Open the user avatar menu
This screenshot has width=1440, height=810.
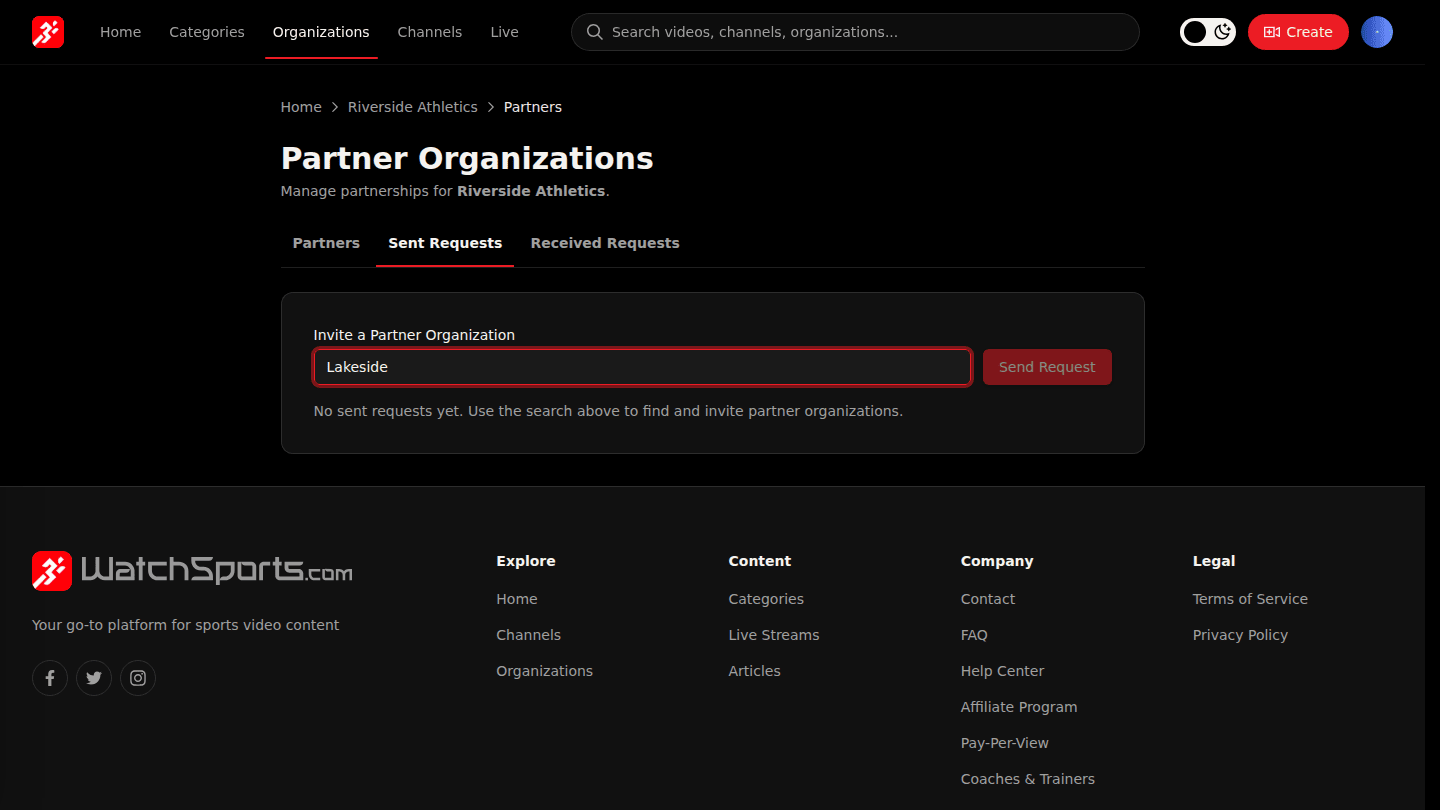(1377, 32)
